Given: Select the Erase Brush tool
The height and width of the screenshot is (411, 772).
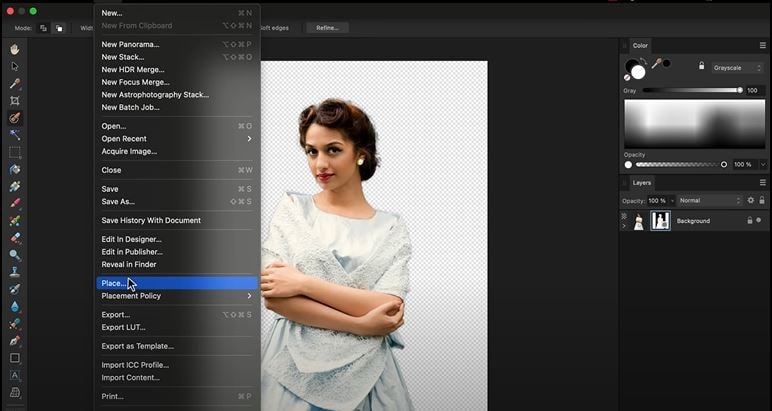Looking at the screenshot, I should pyautogui.click(x=15, y=238).
